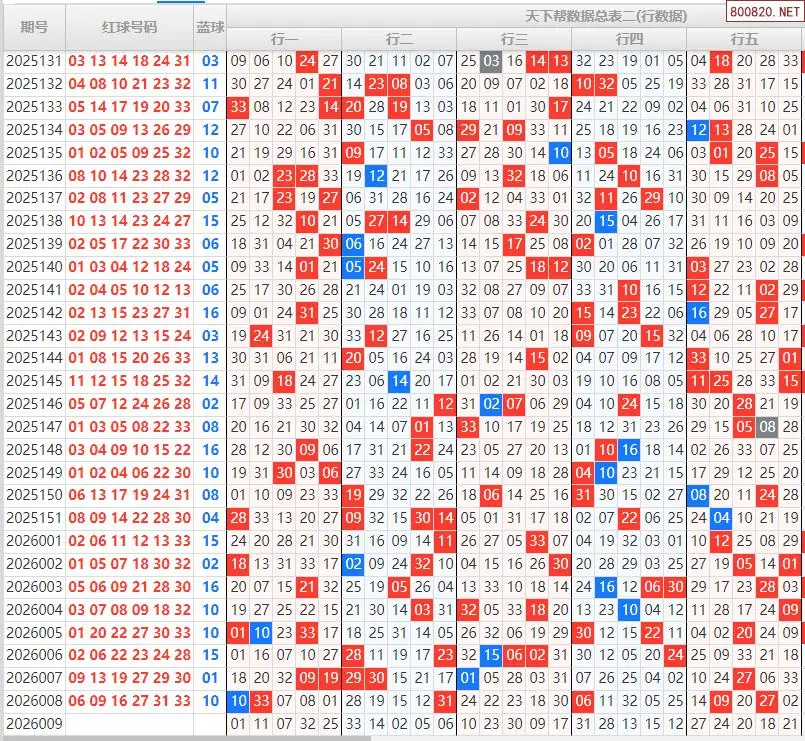The width and height of the screenshot is (805, 741).
Task: Choose the 行四 column group header
Action: click(629, 39)
